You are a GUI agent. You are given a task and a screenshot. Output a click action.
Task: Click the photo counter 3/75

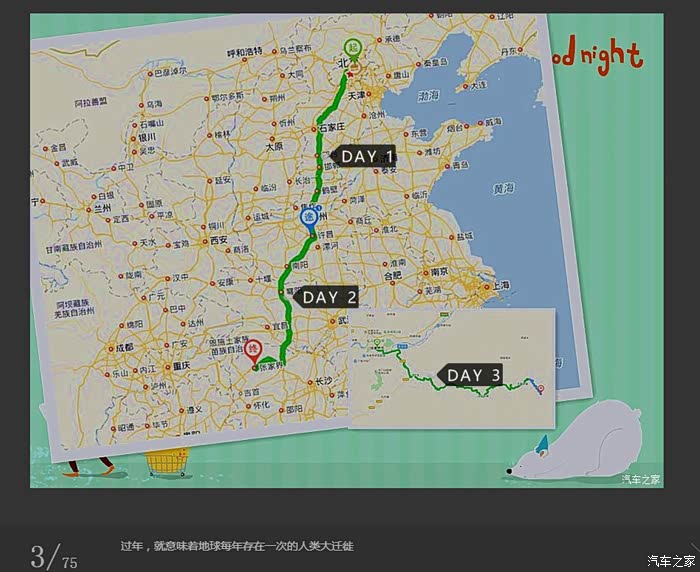[x=54, y=557]
